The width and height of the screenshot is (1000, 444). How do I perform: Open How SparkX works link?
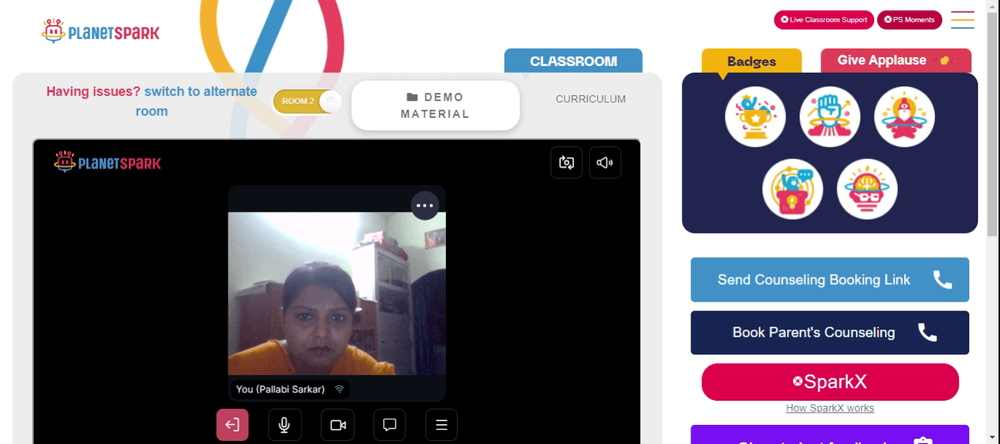(x=830, y=408)
